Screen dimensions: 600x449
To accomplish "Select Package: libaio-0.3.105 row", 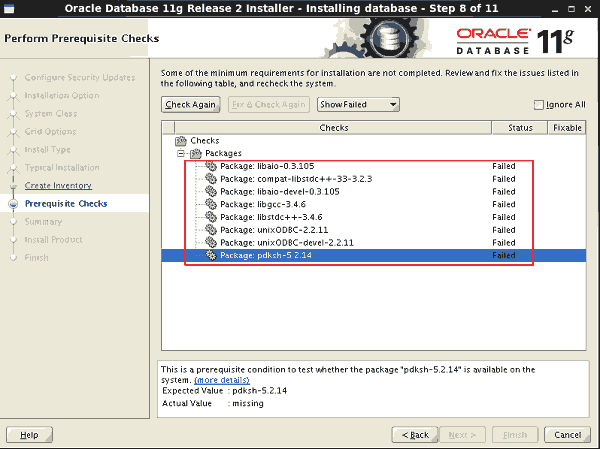I will [373, 166].
